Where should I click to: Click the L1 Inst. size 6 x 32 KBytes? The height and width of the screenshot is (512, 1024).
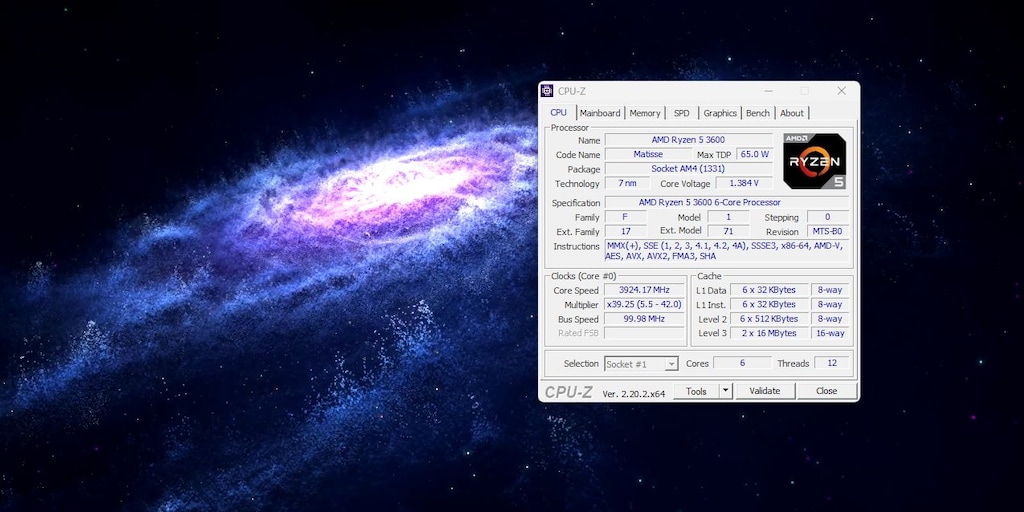tap(769, 304)
